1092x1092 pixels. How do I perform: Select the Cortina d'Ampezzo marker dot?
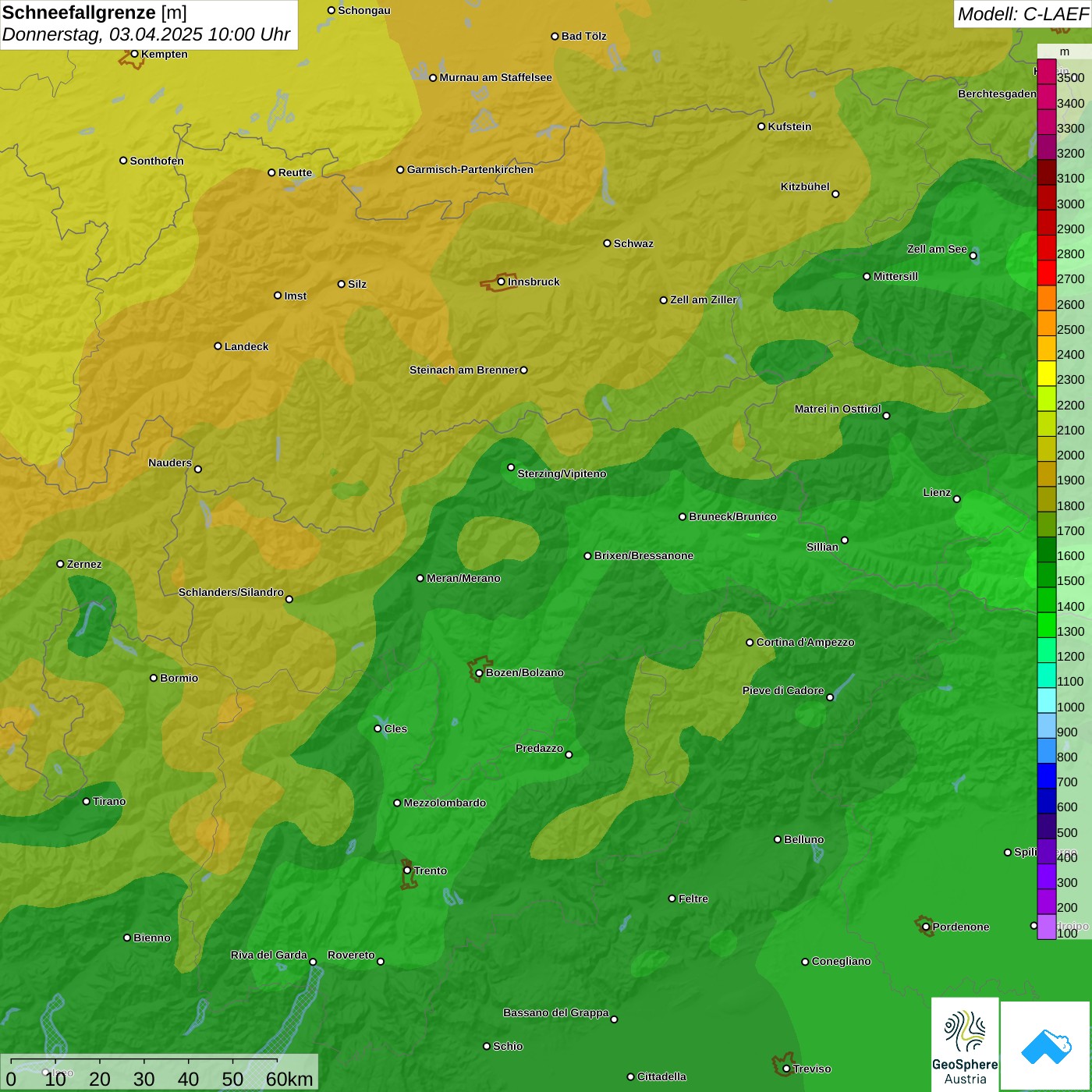[750, 643]
